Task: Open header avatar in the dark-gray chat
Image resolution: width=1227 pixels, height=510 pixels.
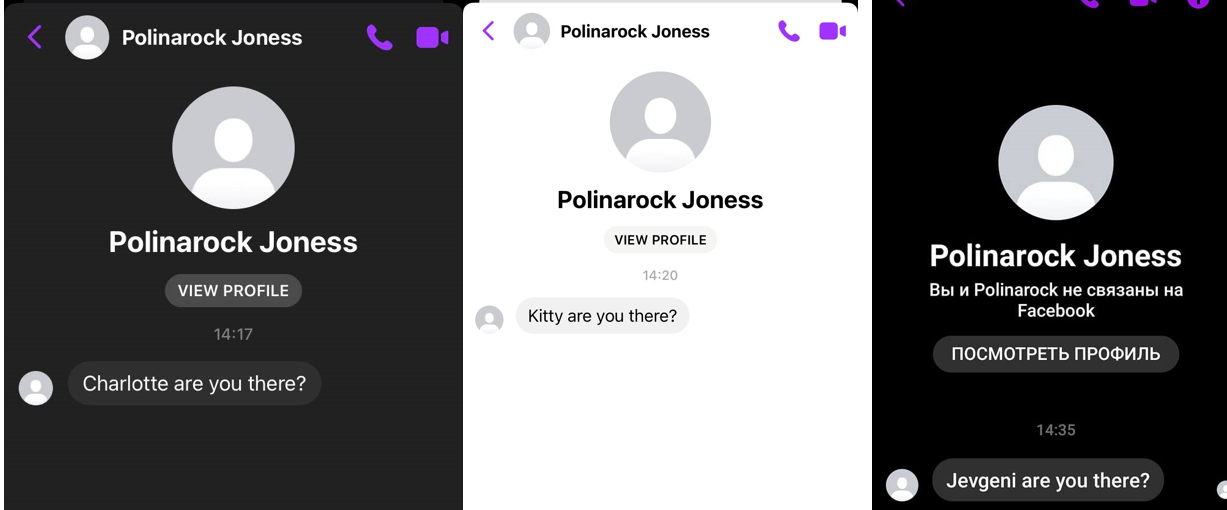Action: [87, 38]
